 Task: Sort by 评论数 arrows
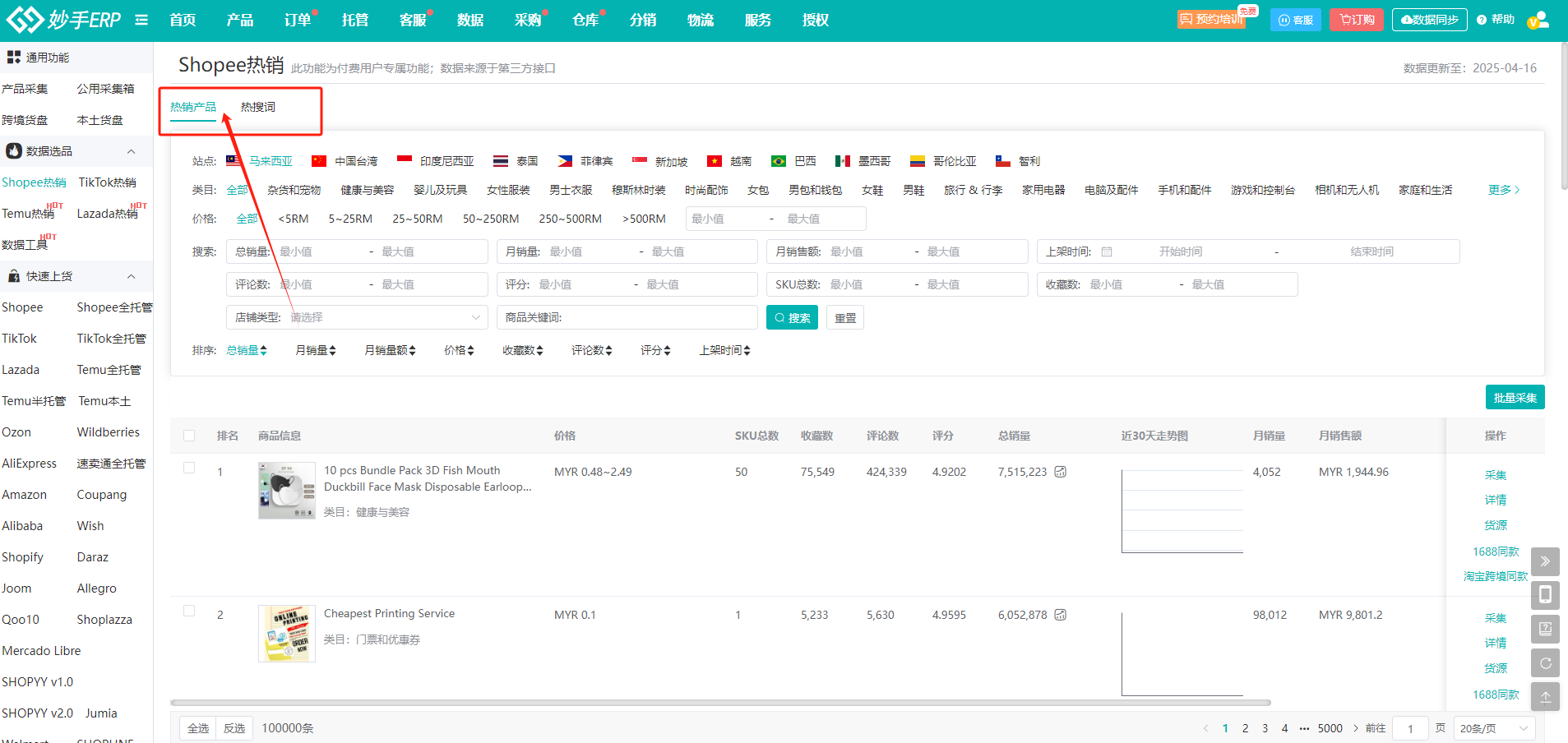tap(608, 351)
